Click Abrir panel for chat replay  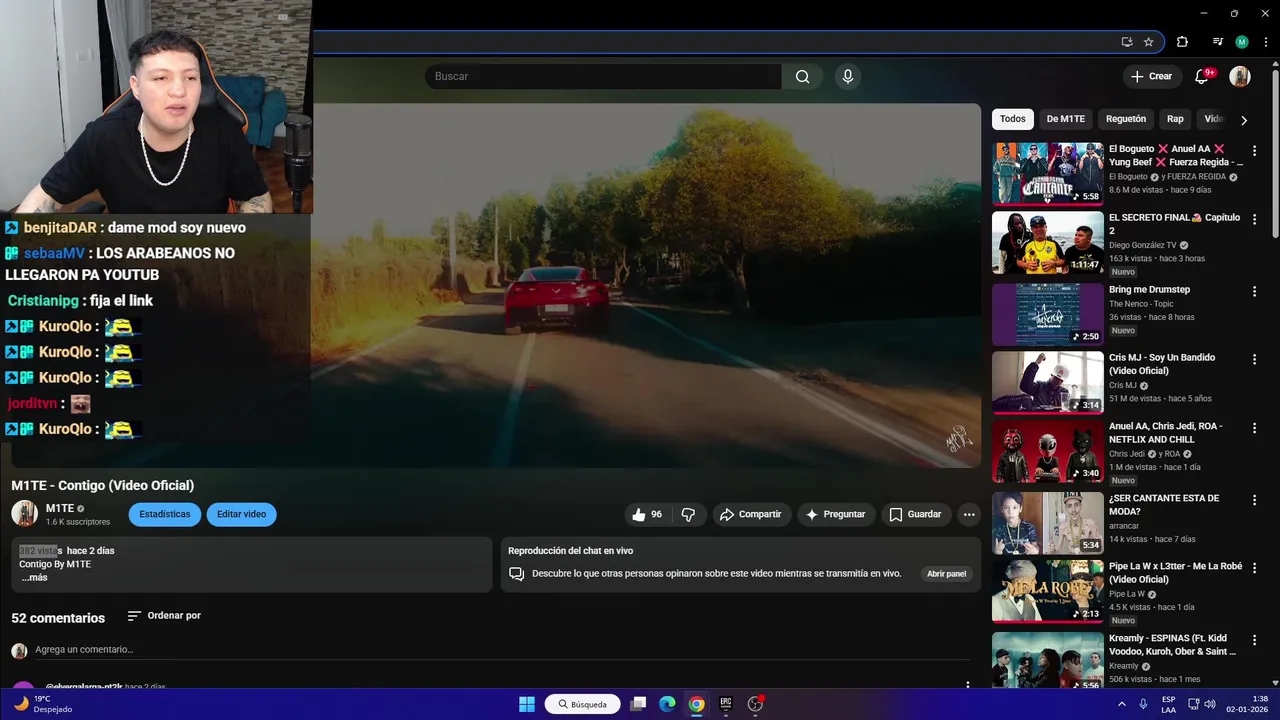click(946, 574)
